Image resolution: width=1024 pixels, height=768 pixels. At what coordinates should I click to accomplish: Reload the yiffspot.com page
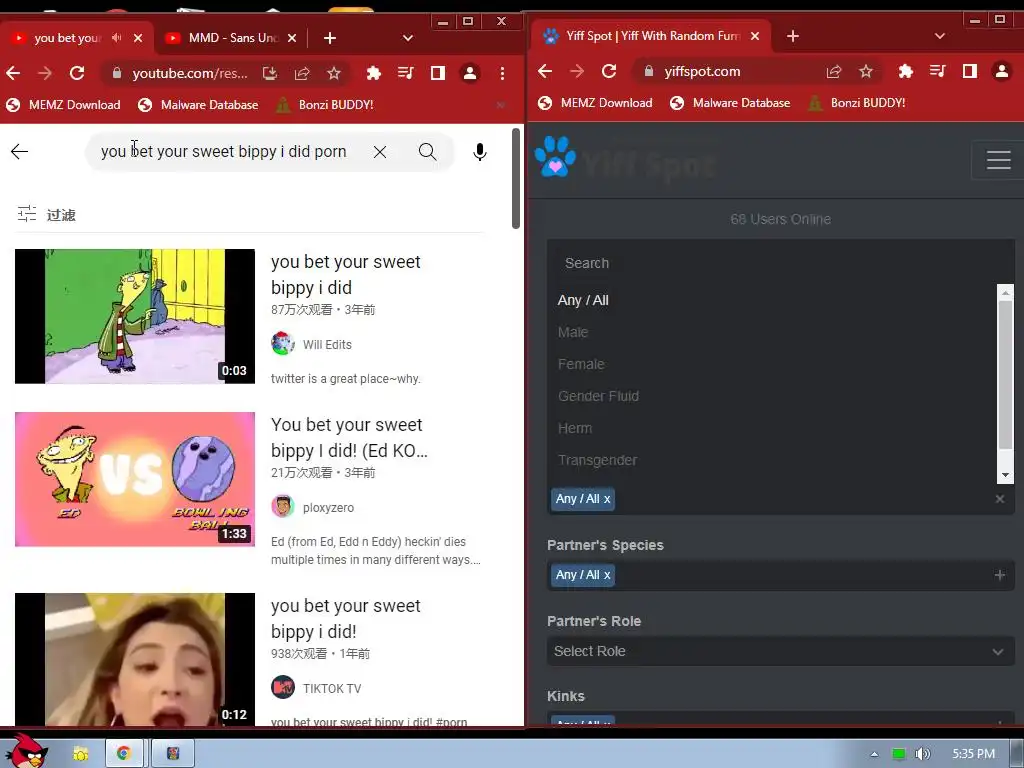[609, 71]
